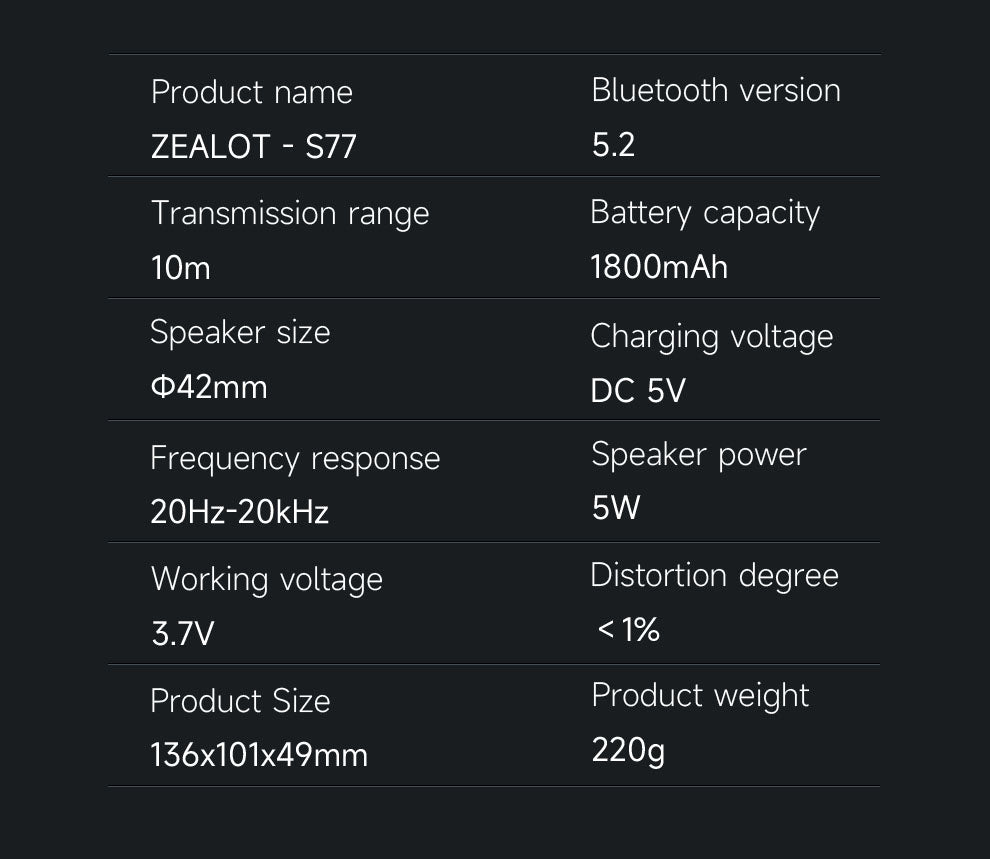Click the "Speaker power" label
The image size is (990, 859).
(699, 455)
